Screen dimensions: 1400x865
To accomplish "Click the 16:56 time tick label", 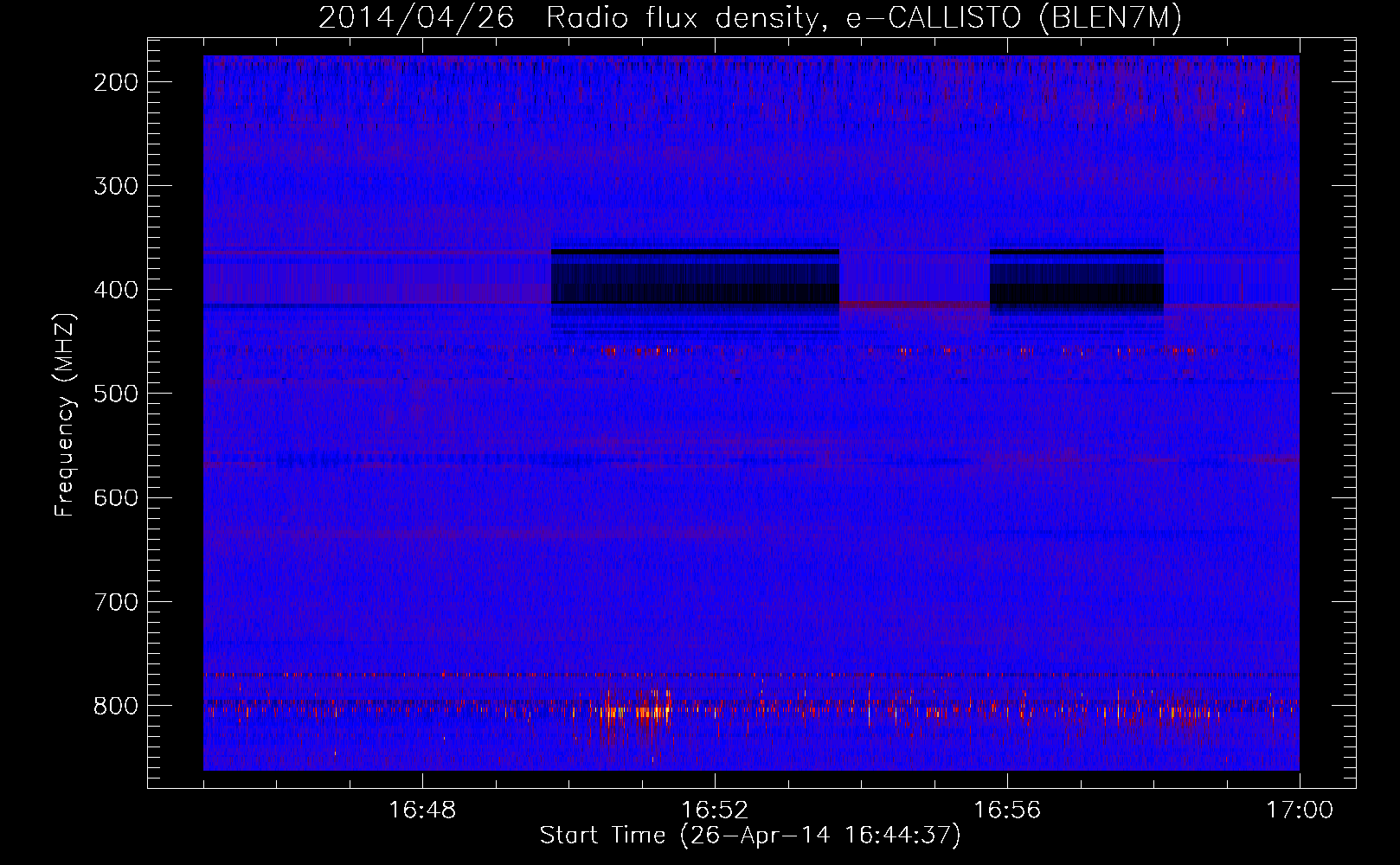I will [x=1007, y=811].
